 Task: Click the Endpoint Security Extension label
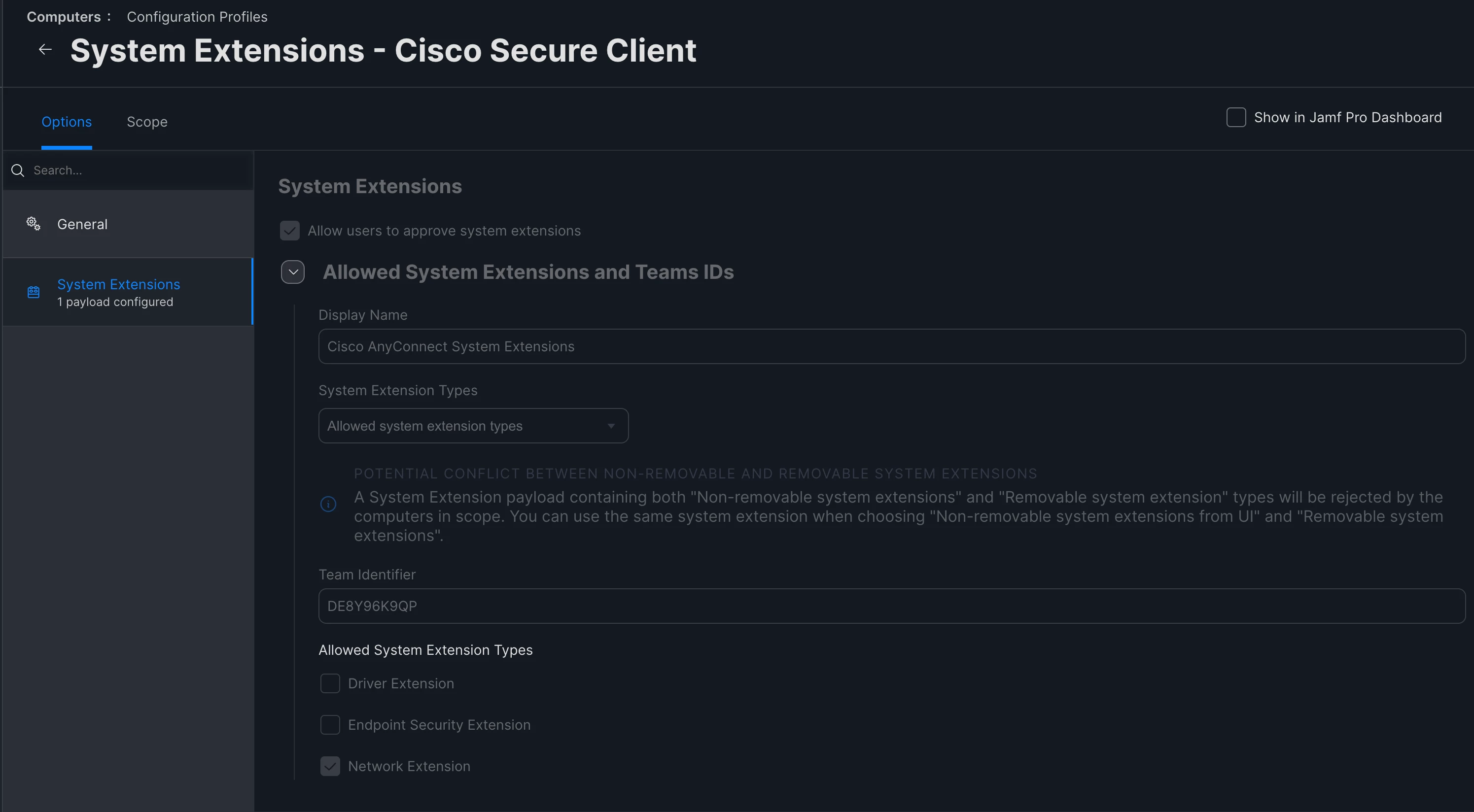439,724
